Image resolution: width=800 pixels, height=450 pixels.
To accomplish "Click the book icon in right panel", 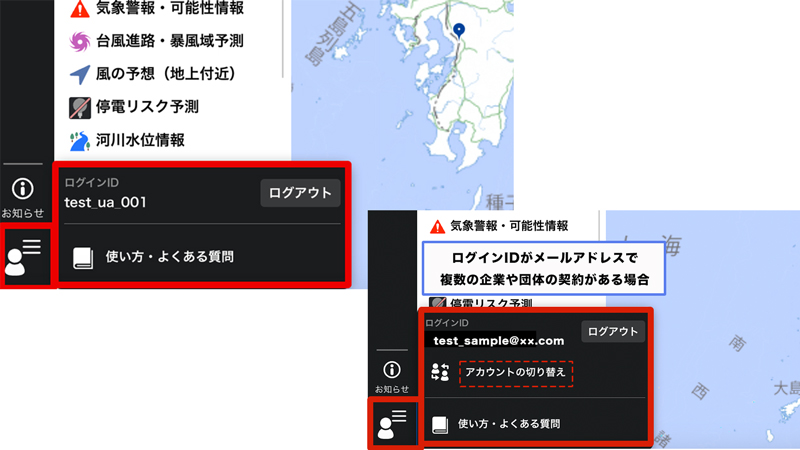I will point(440,424).
